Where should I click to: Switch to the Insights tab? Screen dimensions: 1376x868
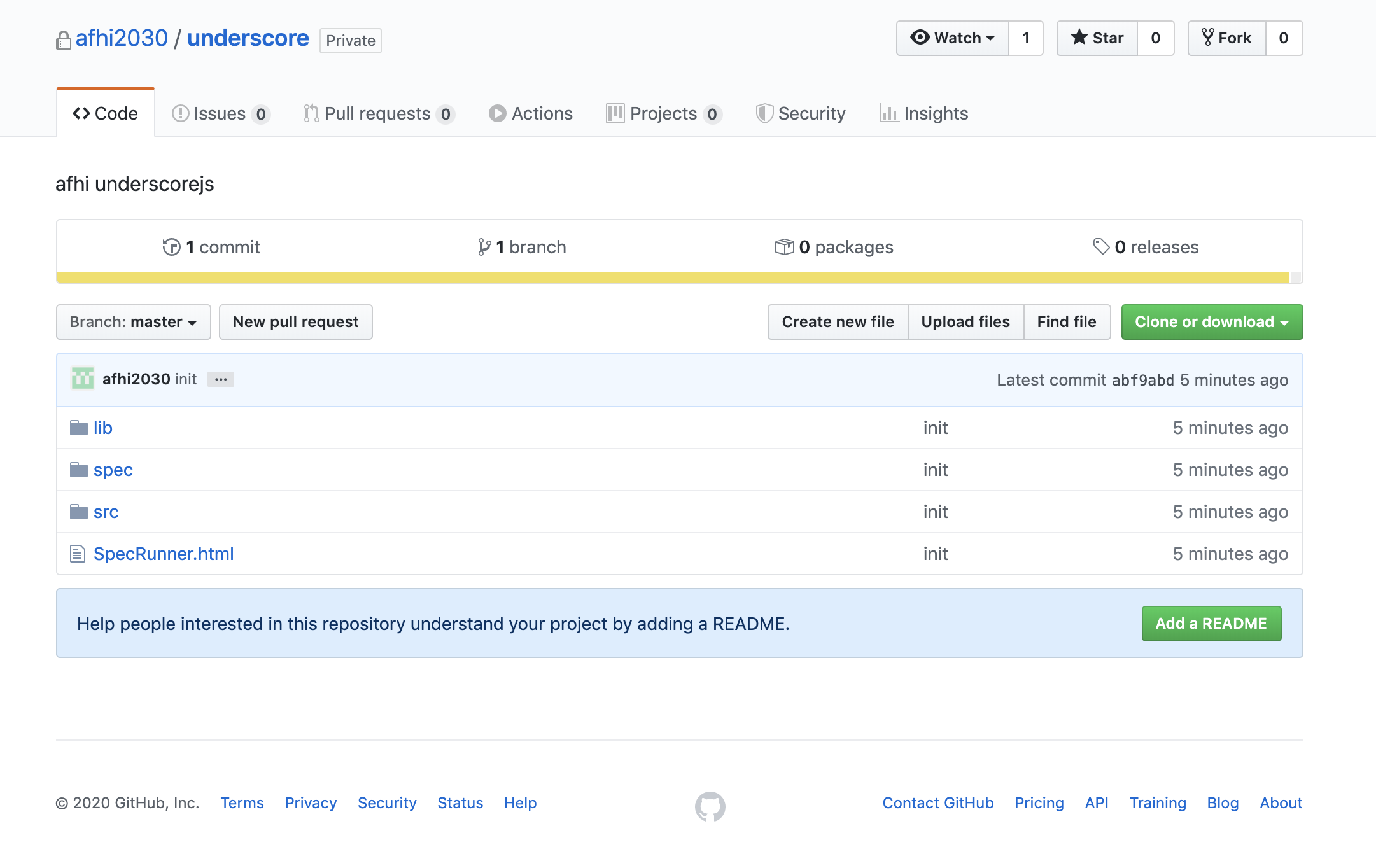(923, 113)
